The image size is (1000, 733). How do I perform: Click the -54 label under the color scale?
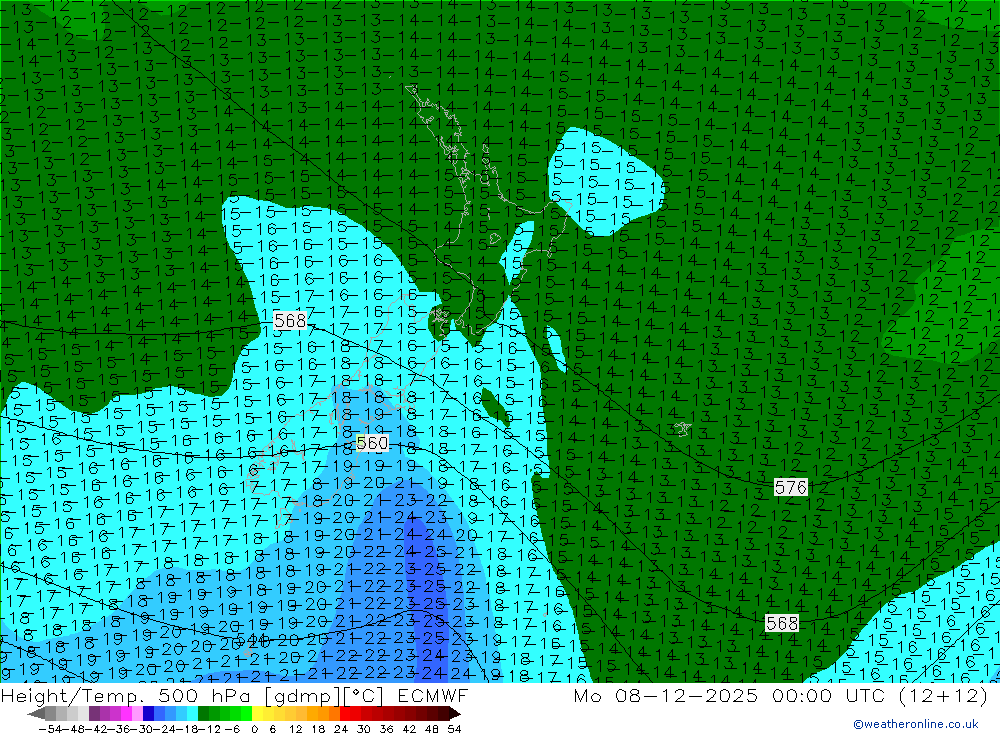pos(48,729)
